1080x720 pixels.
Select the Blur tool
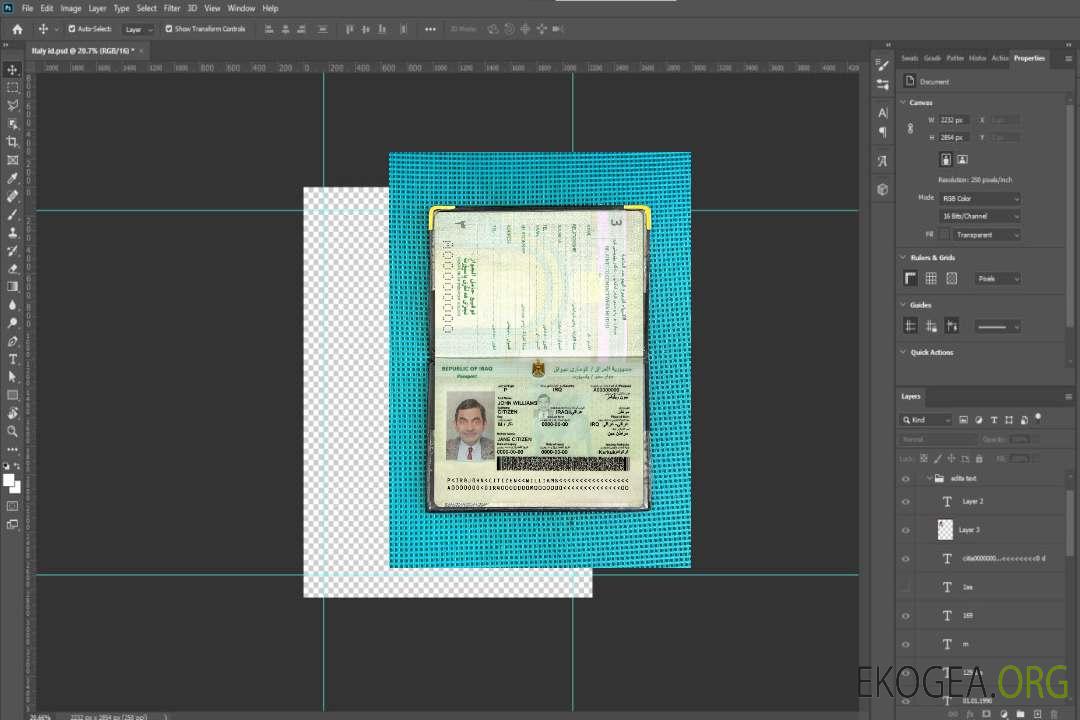click(12, 305)
